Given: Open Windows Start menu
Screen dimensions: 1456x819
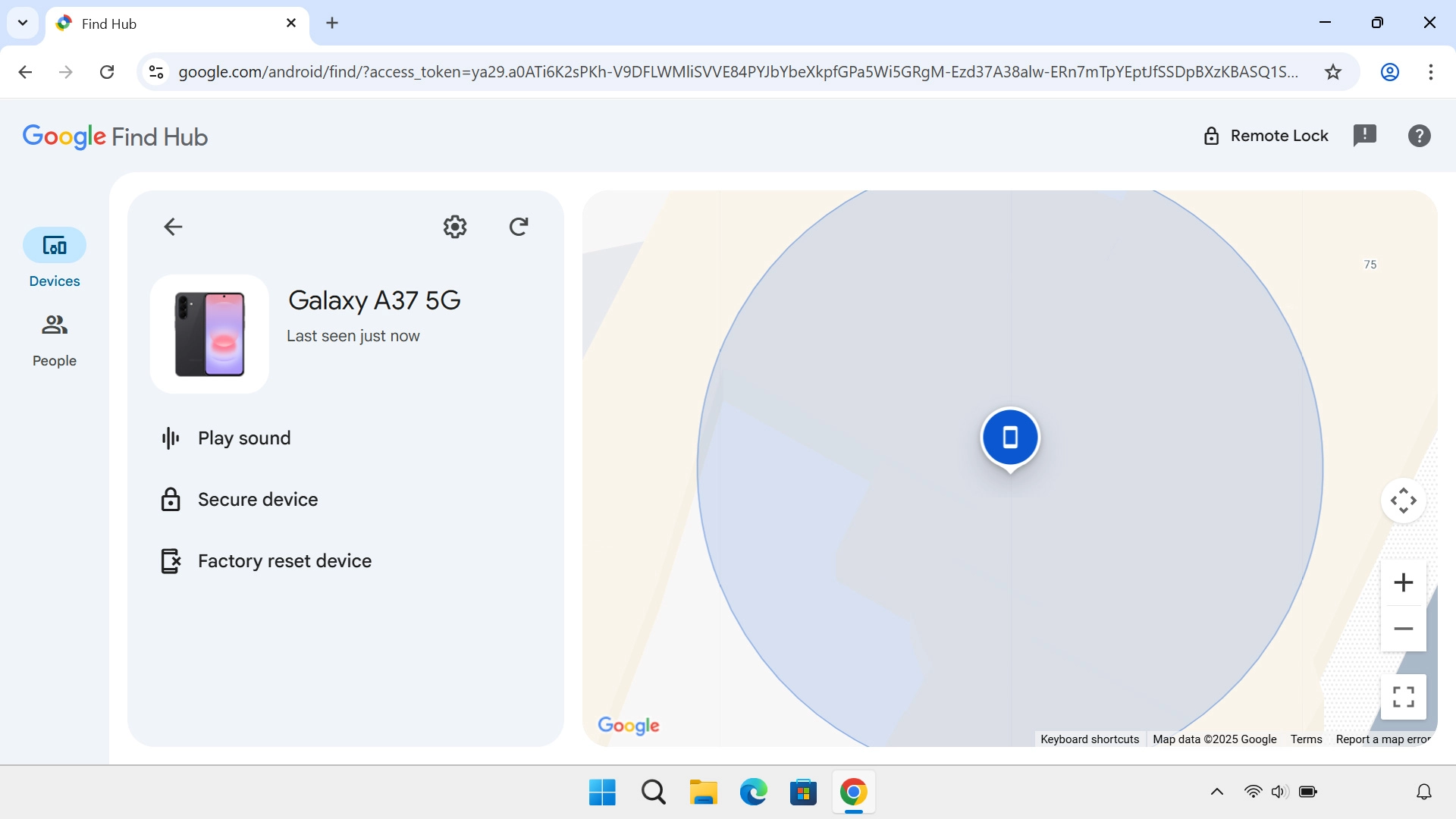Looking at the screenshot, I should 602,792.
